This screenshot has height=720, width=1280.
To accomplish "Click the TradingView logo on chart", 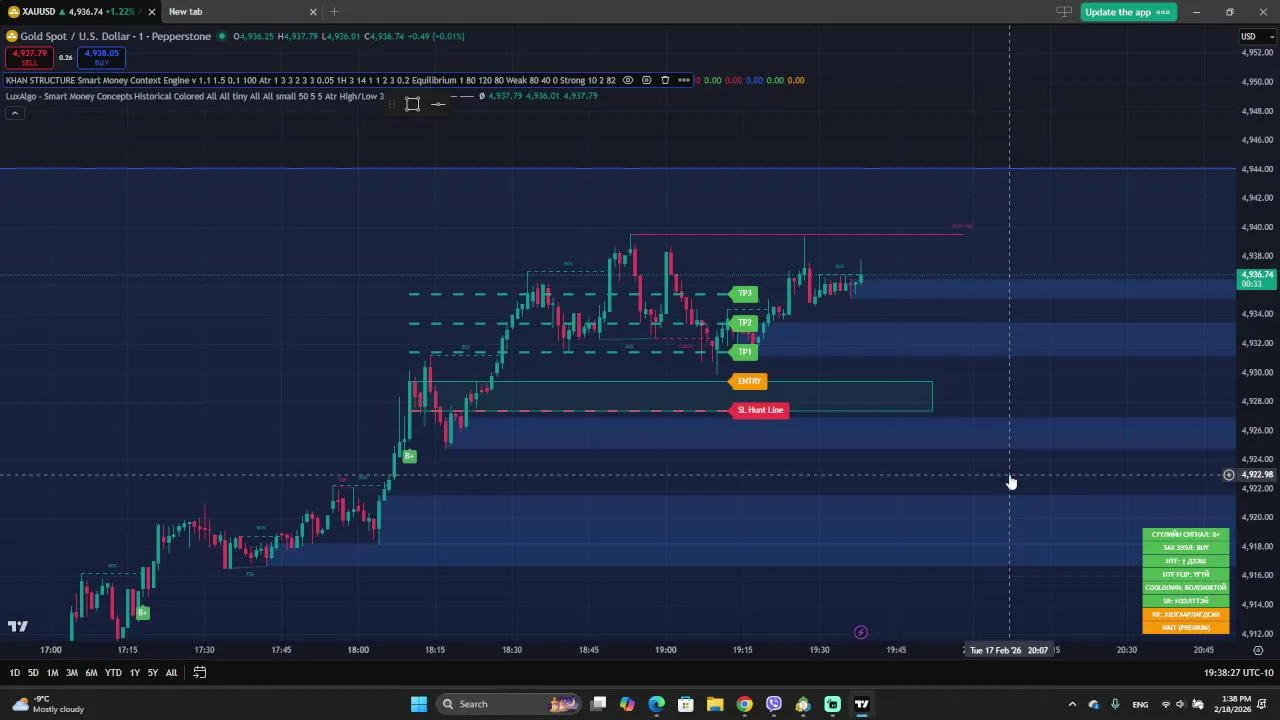I will pos(18,627).
